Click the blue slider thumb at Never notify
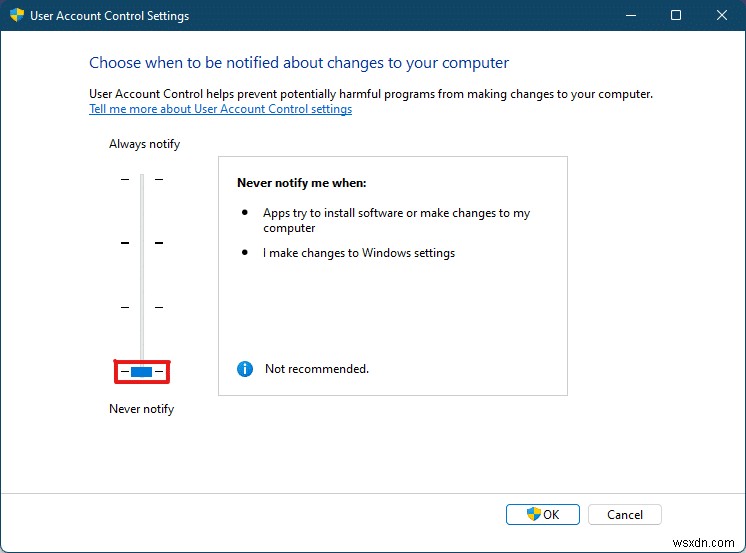Image resolution: width=746 pixels, height=553 pixels. click(x=141, y=372)
